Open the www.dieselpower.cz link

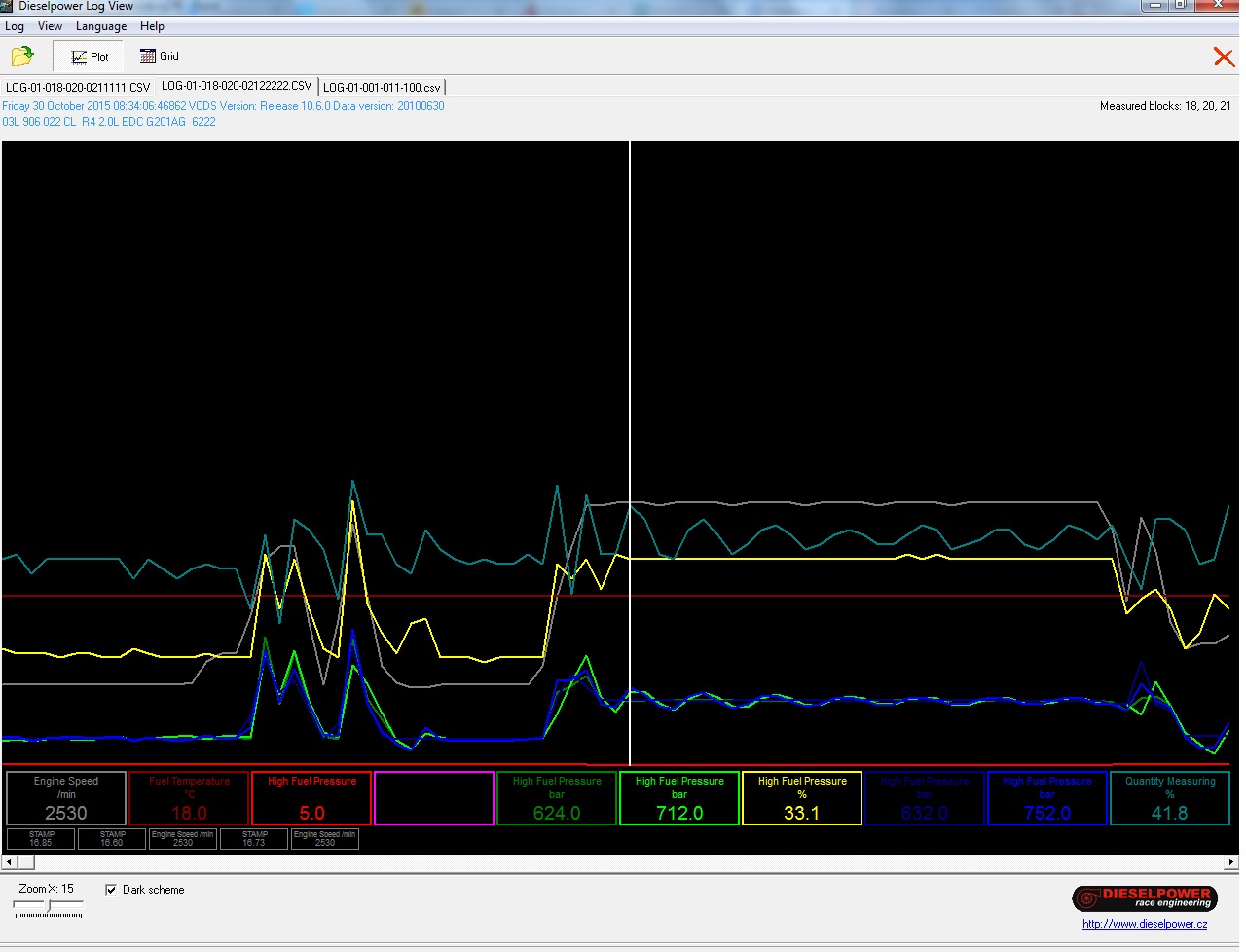[x=1144, y=924]
